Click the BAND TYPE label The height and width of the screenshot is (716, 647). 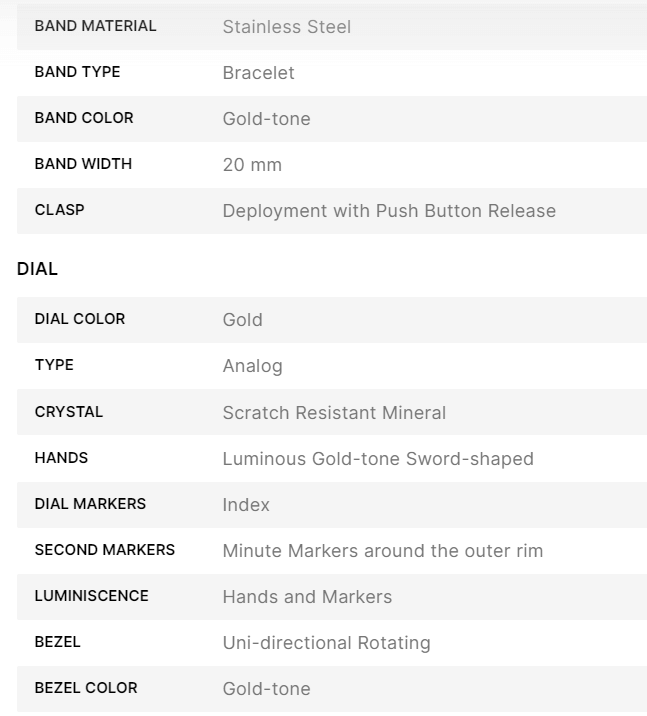tap(78, 72)
